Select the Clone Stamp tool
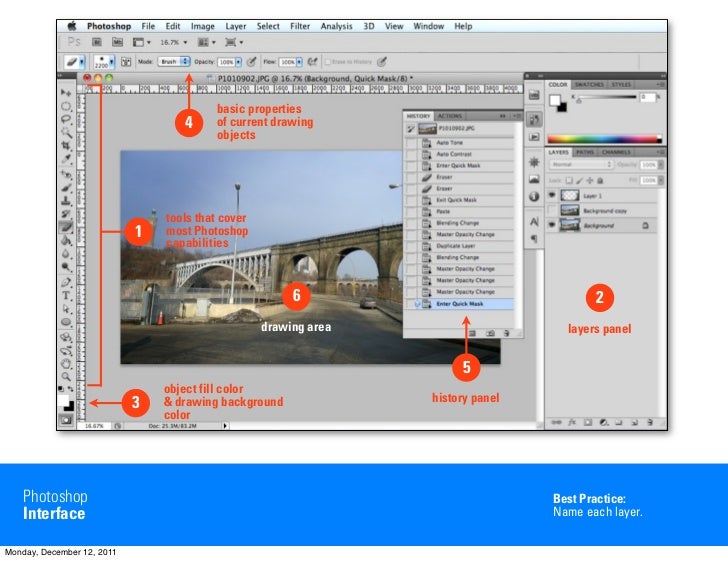The image size is (728, 561). pyautogui.click(x=66, y=201)
